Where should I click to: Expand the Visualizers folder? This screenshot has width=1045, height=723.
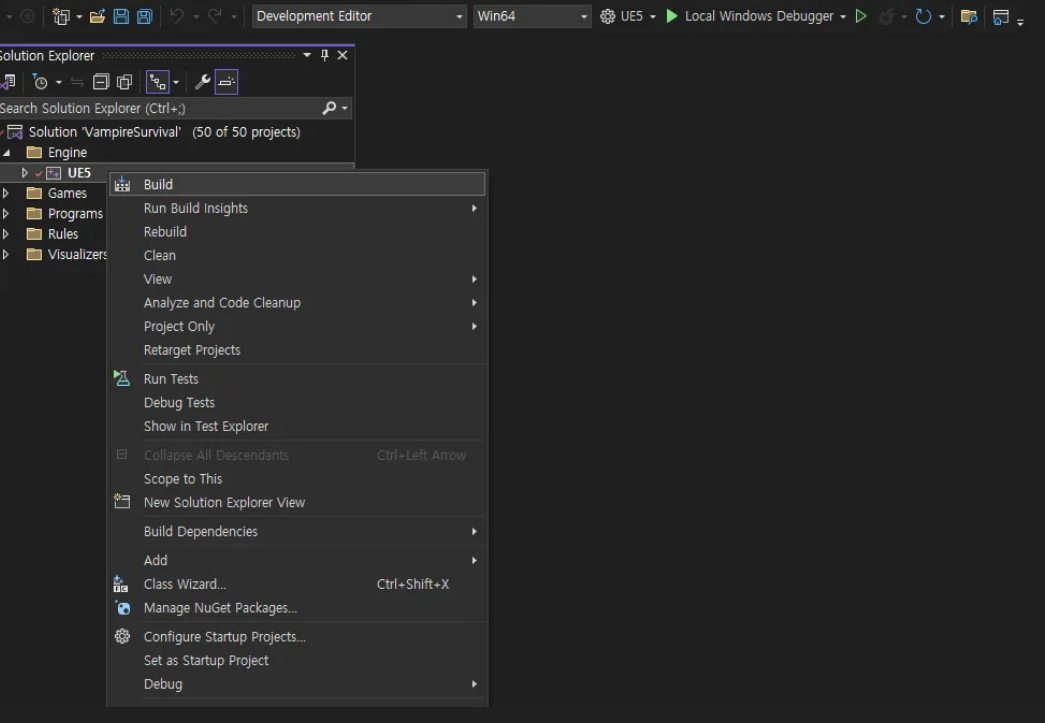[6, 255]
